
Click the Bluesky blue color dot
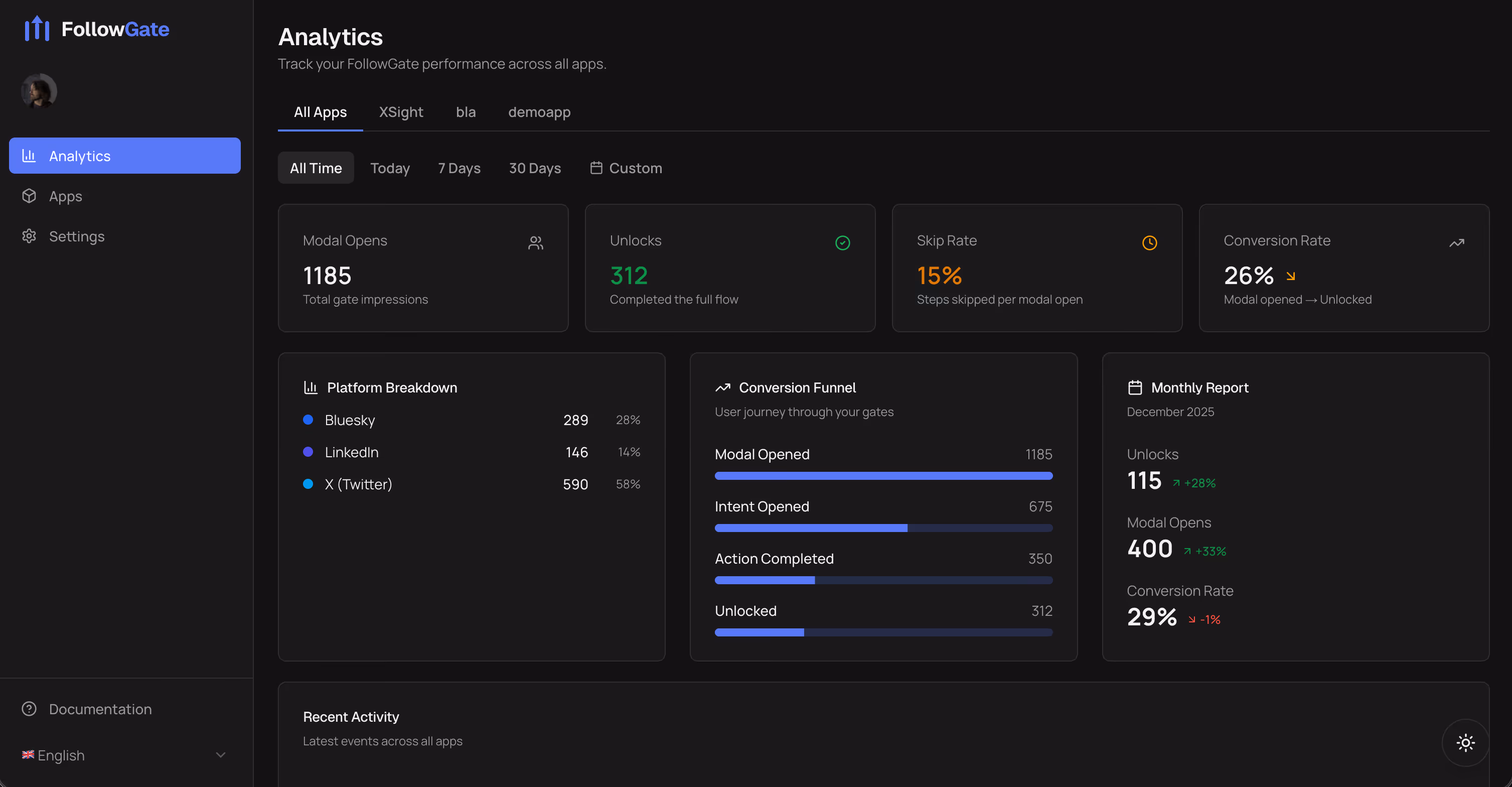[x=308, y=420]
